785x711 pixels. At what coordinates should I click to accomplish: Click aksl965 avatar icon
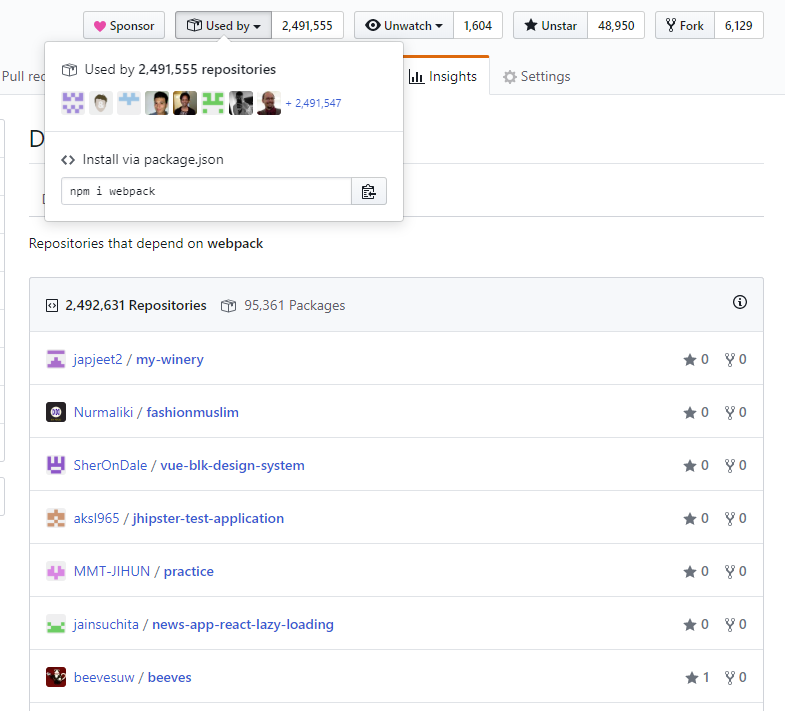click(56, 518)
